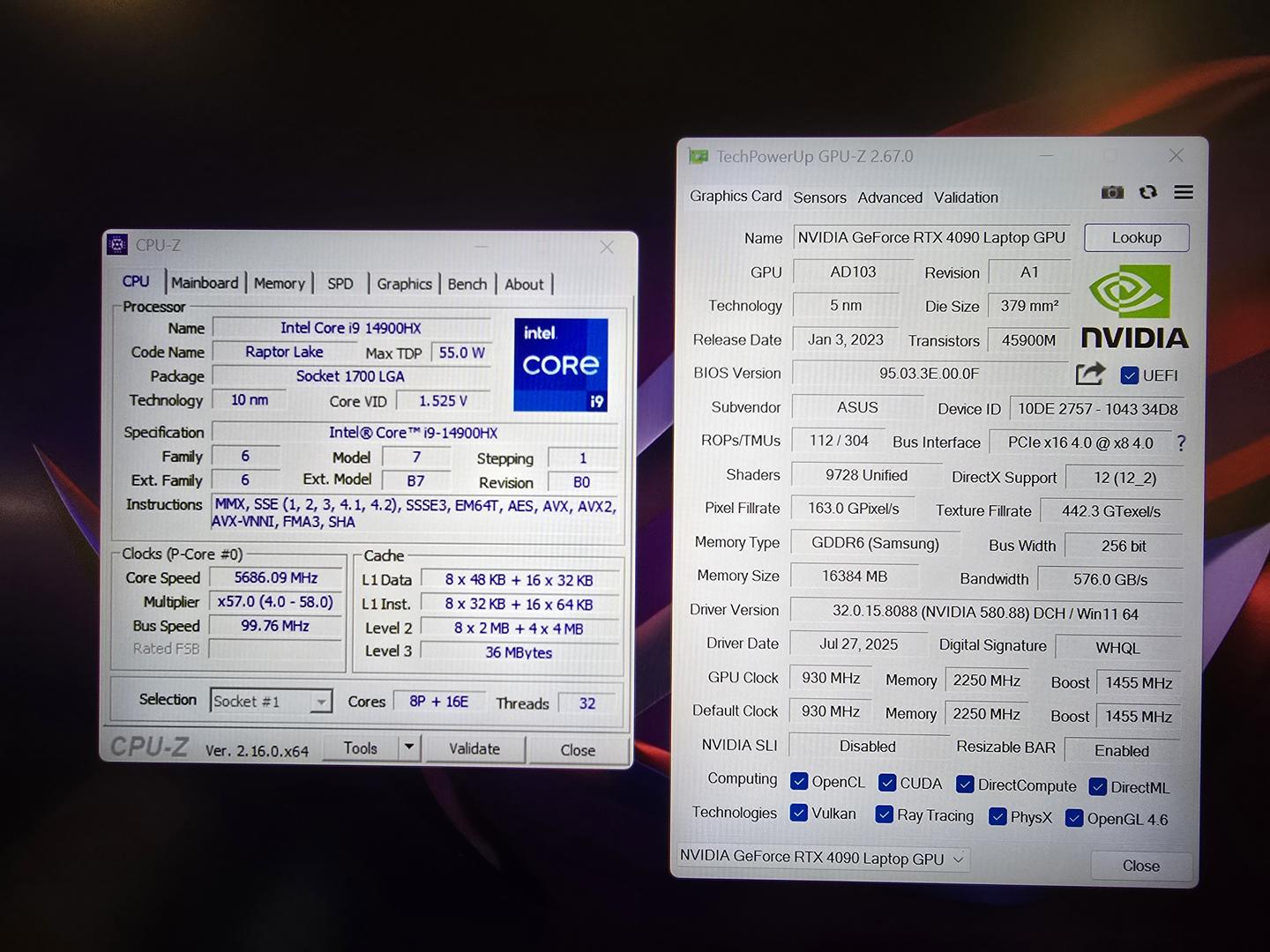Toggle the OpenGL 4.6 checkbox
This screenshot has width=1270, height=952.
pyautogui.click(x=1074, y=818)
